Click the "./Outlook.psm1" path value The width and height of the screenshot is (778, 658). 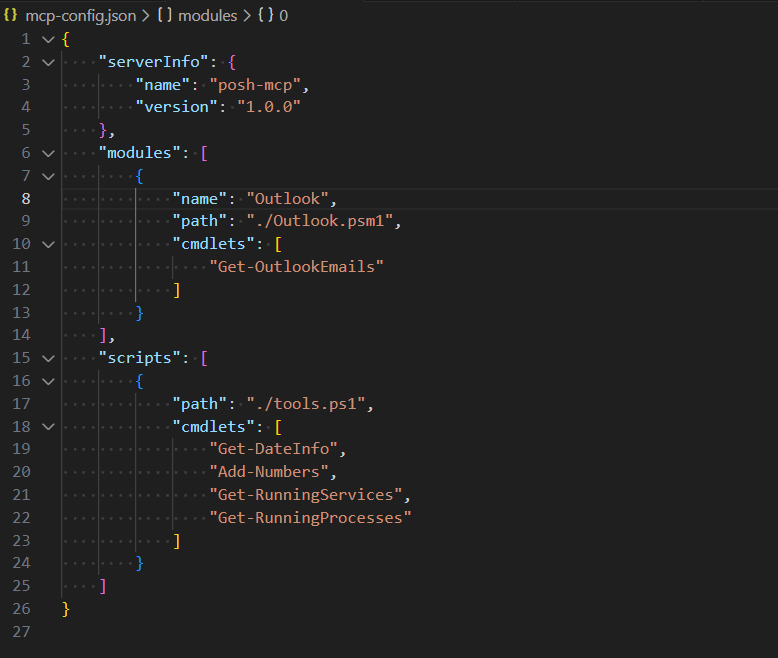[320, 220]
